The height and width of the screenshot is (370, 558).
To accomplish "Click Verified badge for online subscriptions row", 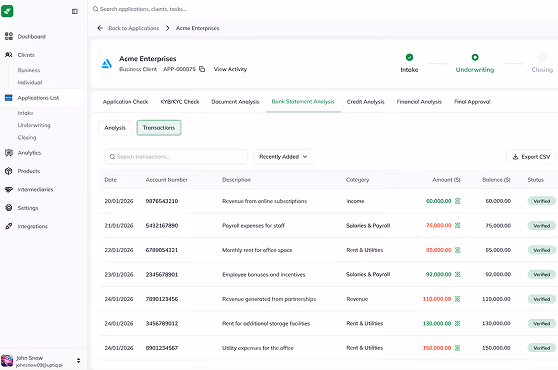I will point(542,201).
